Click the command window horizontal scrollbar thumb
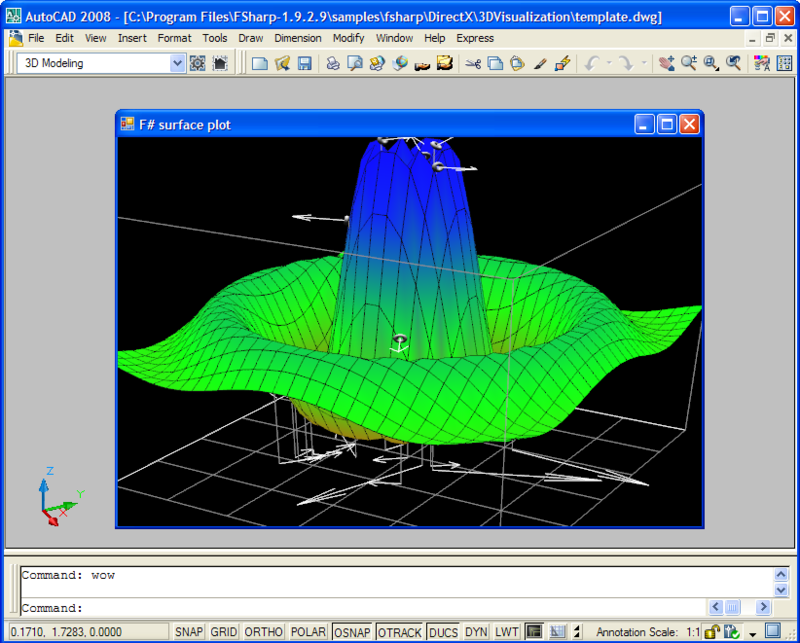This screenshot has height=643, width=800. click(x=732, y=607)
